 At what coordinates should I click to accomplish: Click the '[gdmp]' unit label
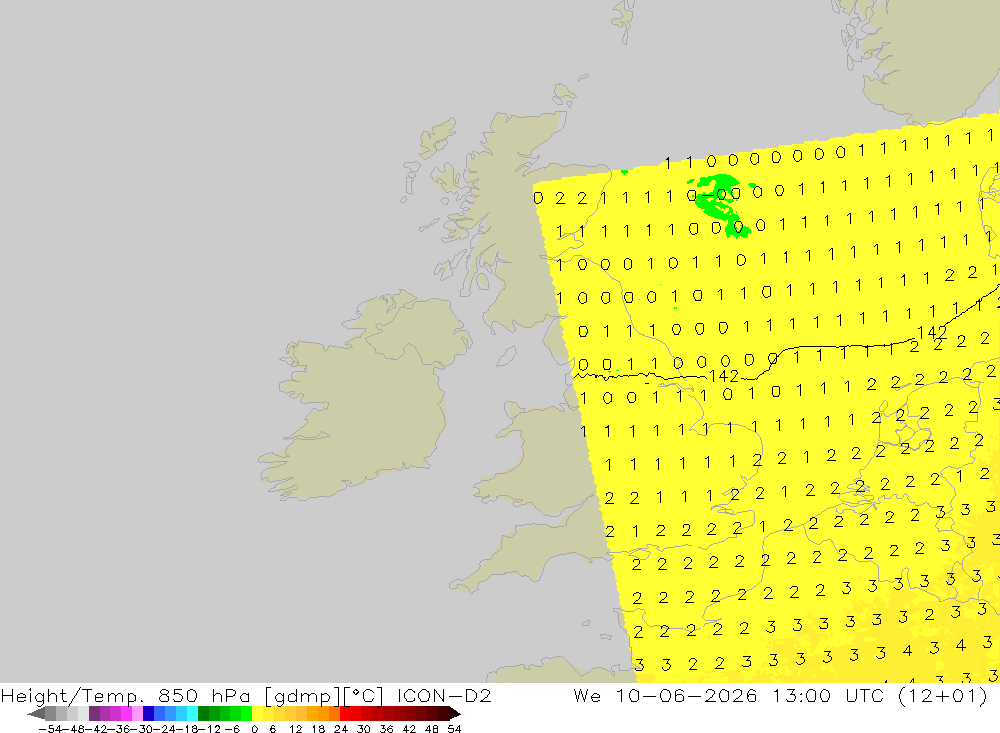[300, 695]
